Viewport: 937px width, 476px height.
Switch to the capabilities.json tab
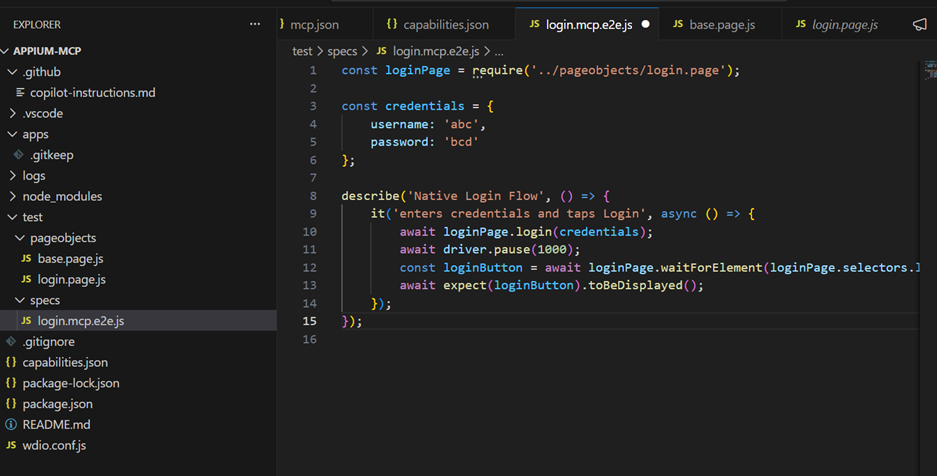(437, 24)
